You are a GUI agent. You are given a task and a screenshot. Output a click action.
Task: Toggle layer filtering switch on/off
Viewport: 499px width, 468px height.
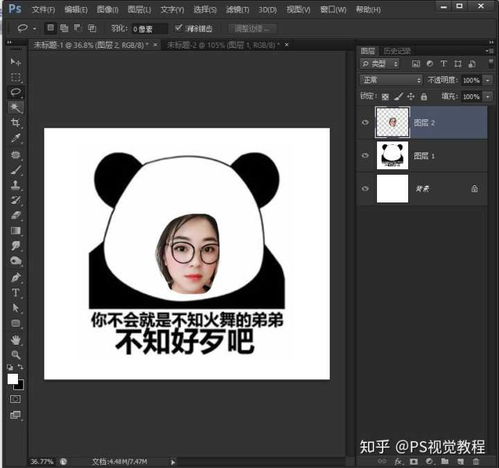pyautogui.click(x=491, y=63)
